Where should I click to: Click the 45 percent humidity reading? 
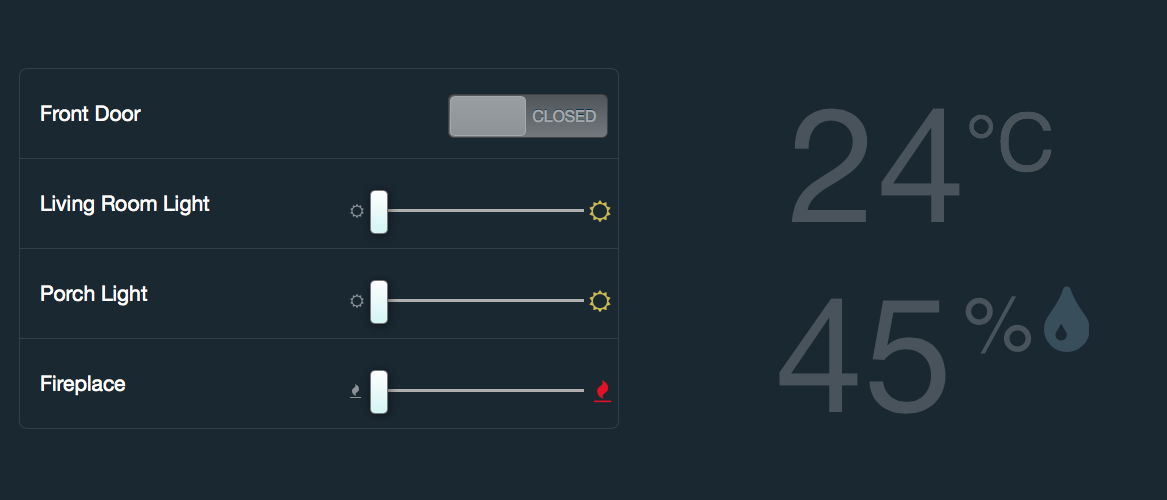pyautogui.click(x=863, y=355)
